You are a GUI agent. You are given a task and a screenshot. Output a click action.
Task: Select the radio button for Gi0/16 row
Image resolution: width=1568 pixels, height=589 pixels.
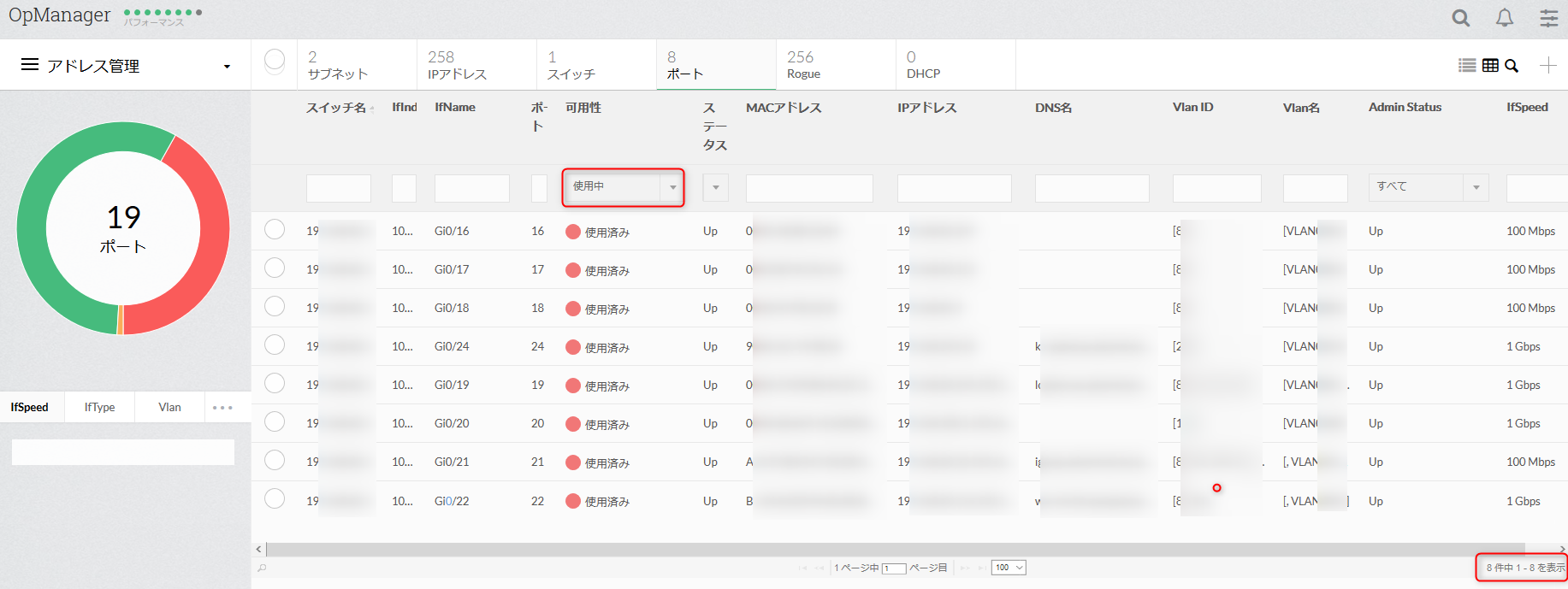(x=275, y=229)
